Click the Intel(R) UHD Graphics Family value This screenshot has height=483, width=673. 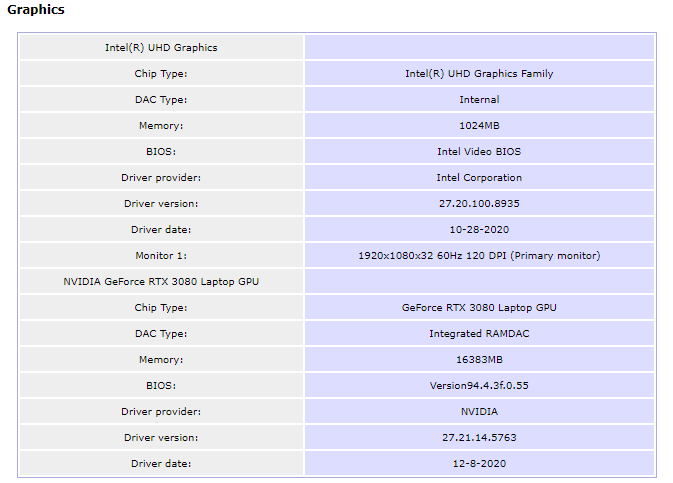point(479,74)
